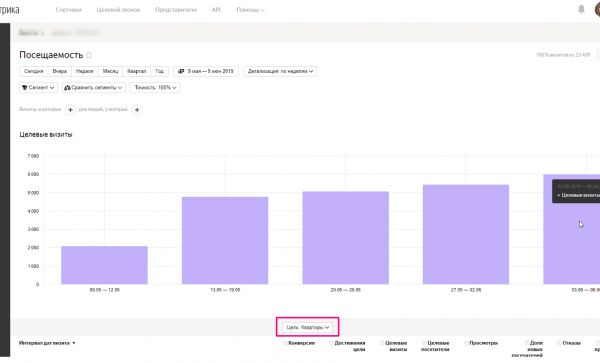Image resolution: width=600 pixels, height=363 pixels.
Task: Click the chart bar for 13.05 — 19.05
Action: coord(225,241)
